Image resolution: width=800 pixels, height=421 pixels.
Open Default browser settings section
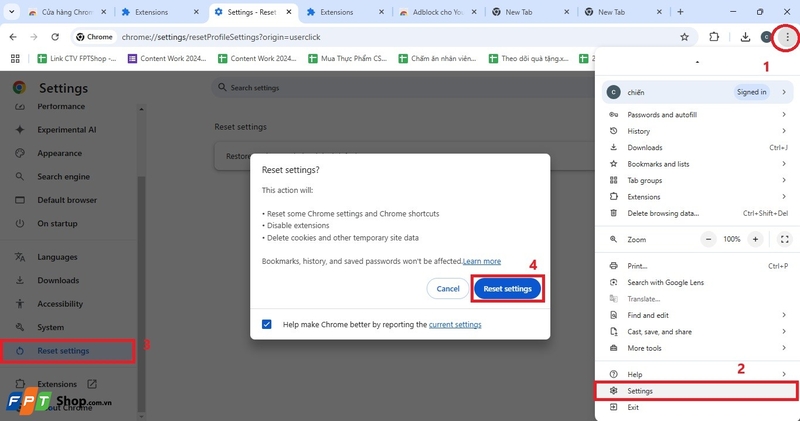tap(67, 200)
